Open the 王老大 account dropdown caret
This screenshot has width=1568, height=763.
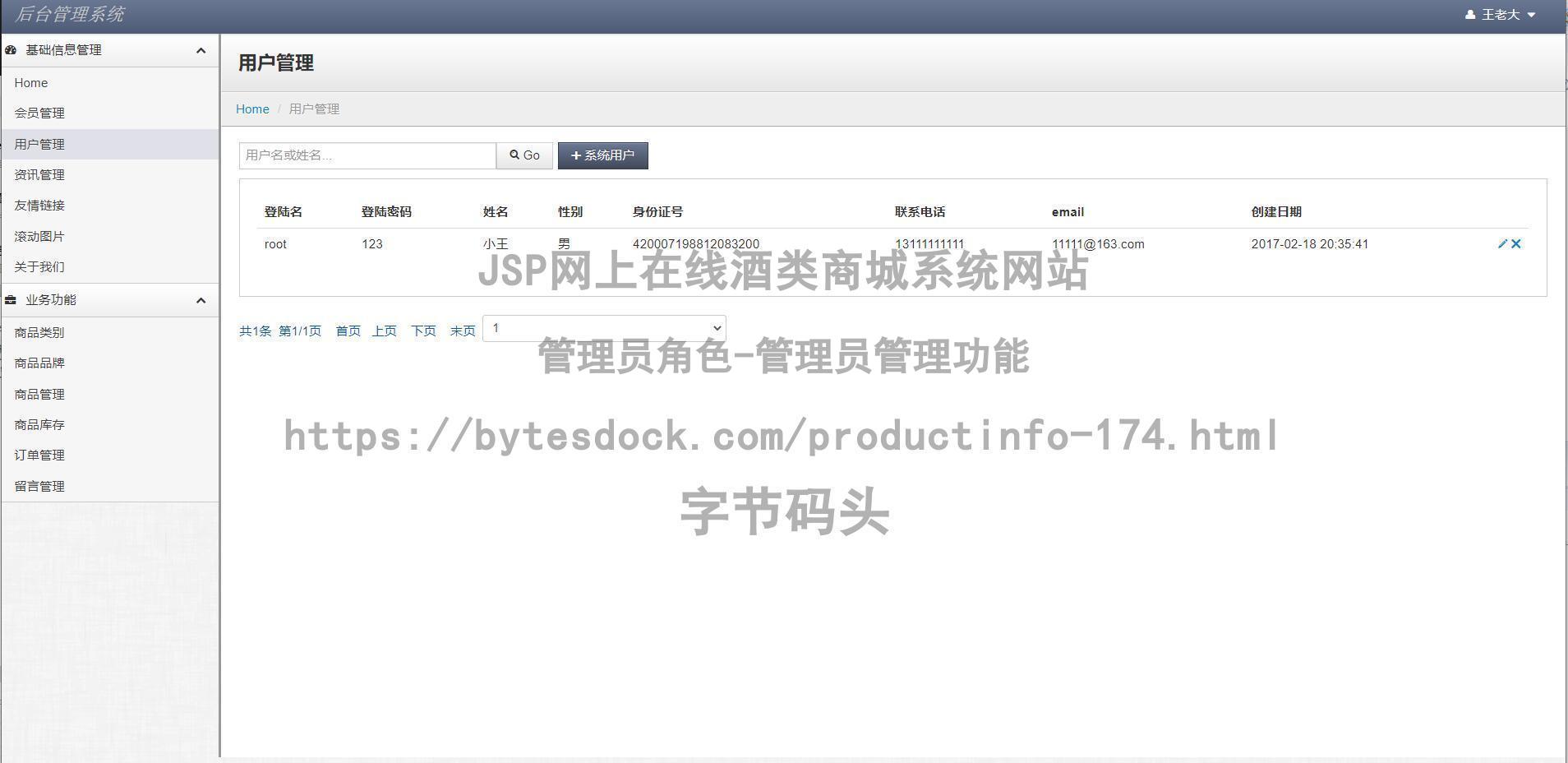pos(1531,15)
